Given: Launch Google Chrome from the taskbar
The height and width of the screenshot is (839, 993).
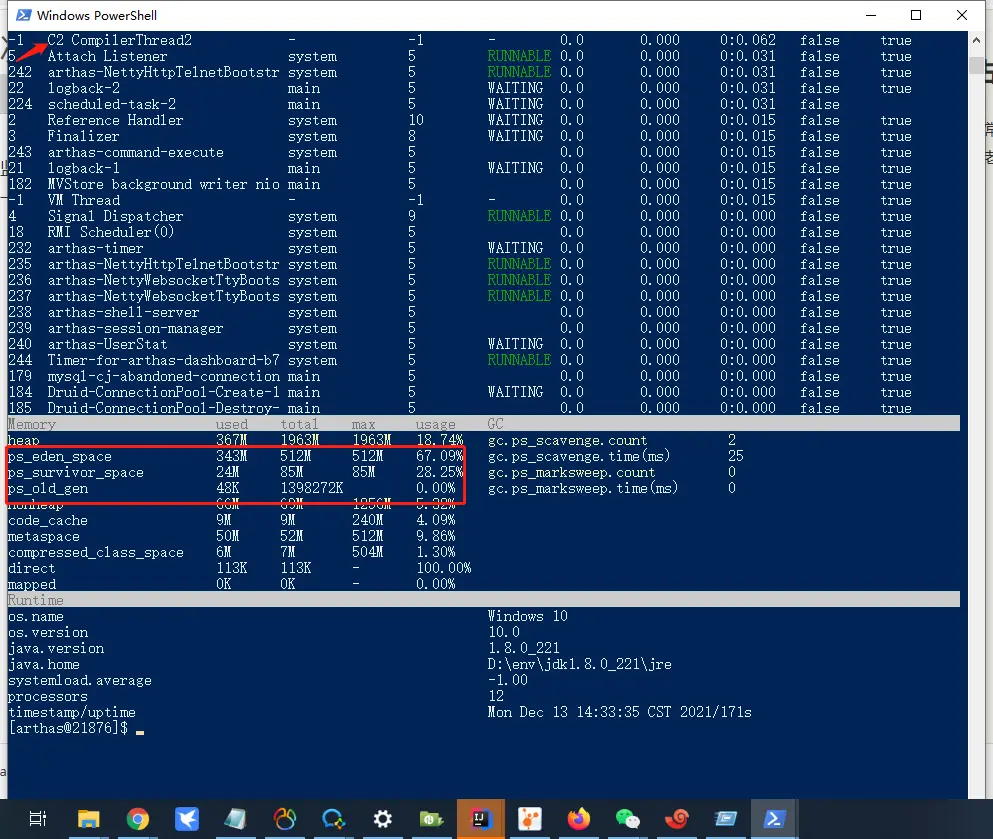Looking at the screenshot, I should (137, 819).
